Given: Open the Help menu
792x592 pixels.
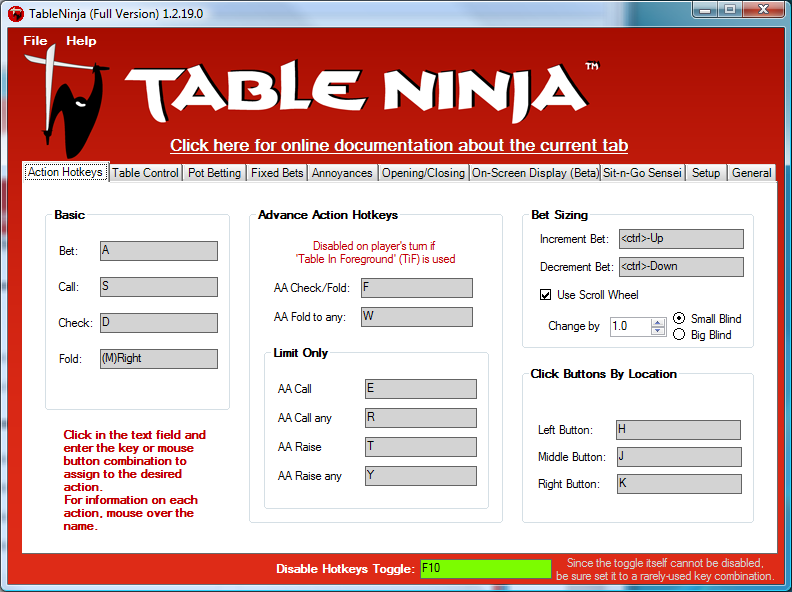Looking at the screenshot, I should [81, 41].
